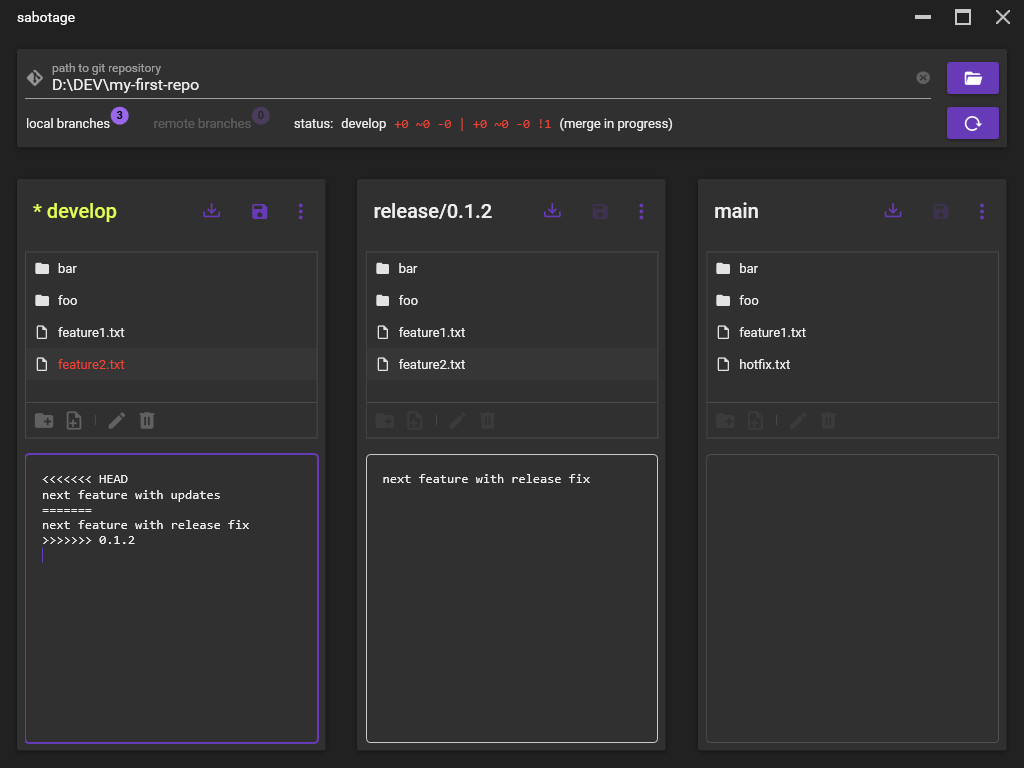Open bar folder in release/0.1.2 branch
1024x768 pixels.
coord(512,268)
